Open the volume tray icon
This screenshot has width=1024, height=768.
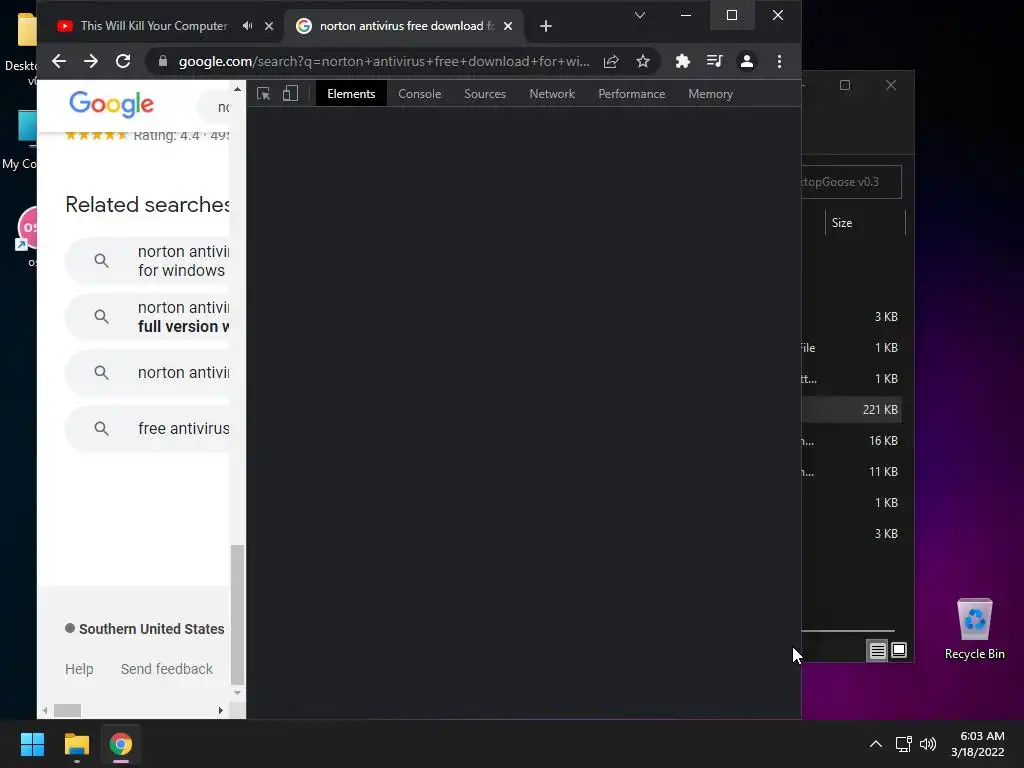pos(928,744)
